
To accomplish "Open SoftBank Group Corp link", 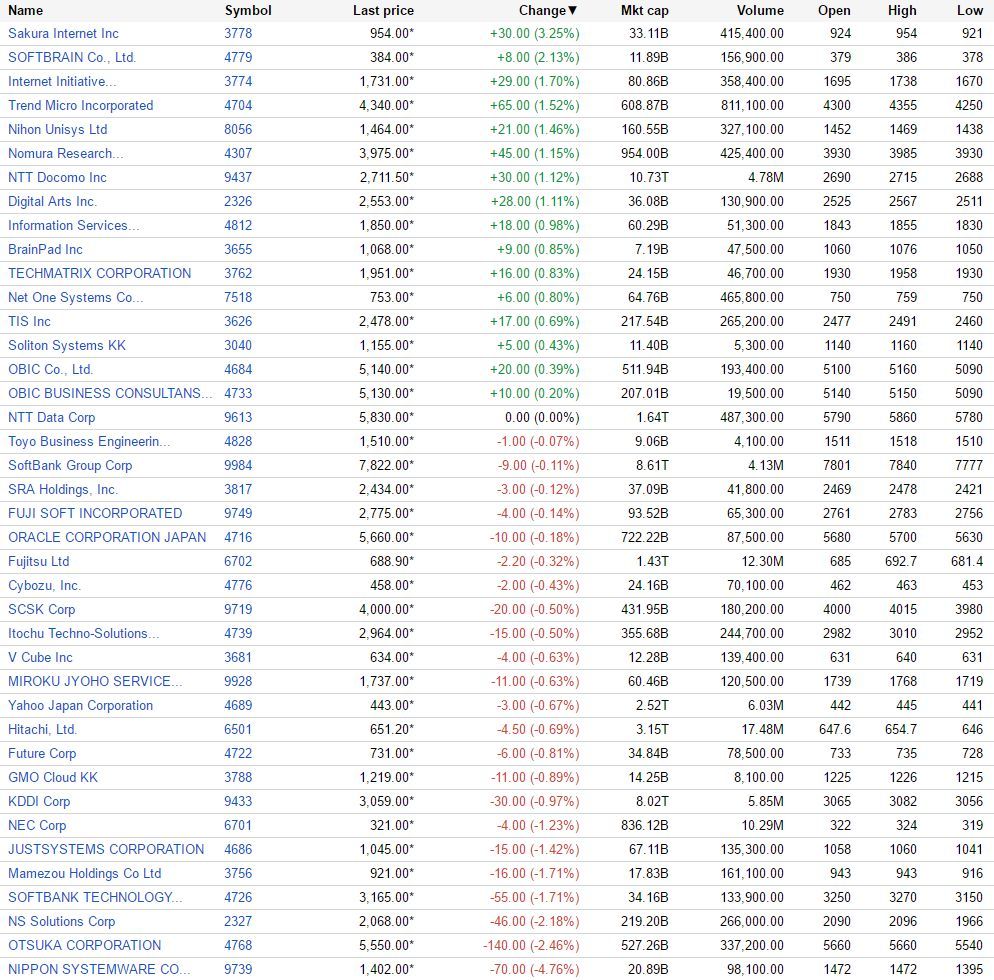I will (x=70, y=467).
